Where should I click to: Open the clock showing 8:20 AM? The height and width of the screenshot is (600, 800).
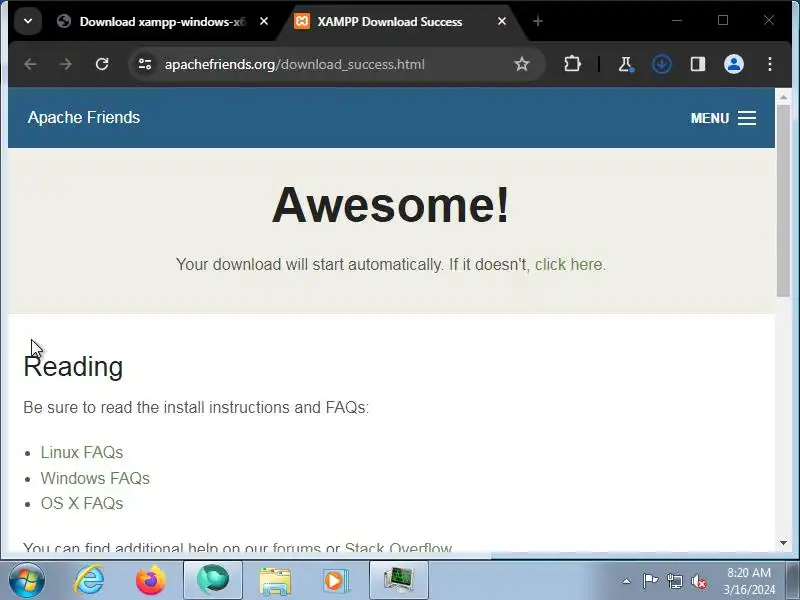coord(748,581)
